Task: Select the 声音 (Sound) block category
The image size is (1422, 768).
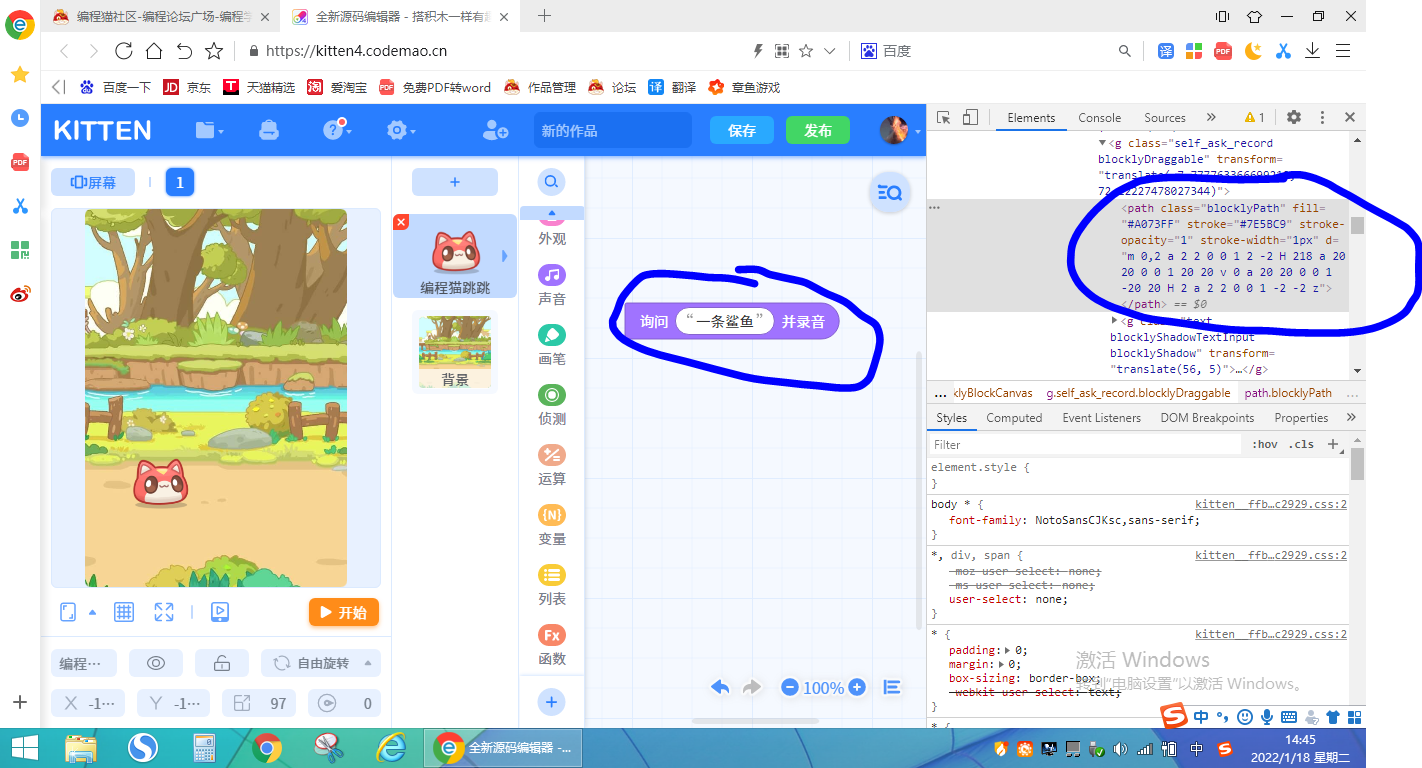Action: coord(552,284)
